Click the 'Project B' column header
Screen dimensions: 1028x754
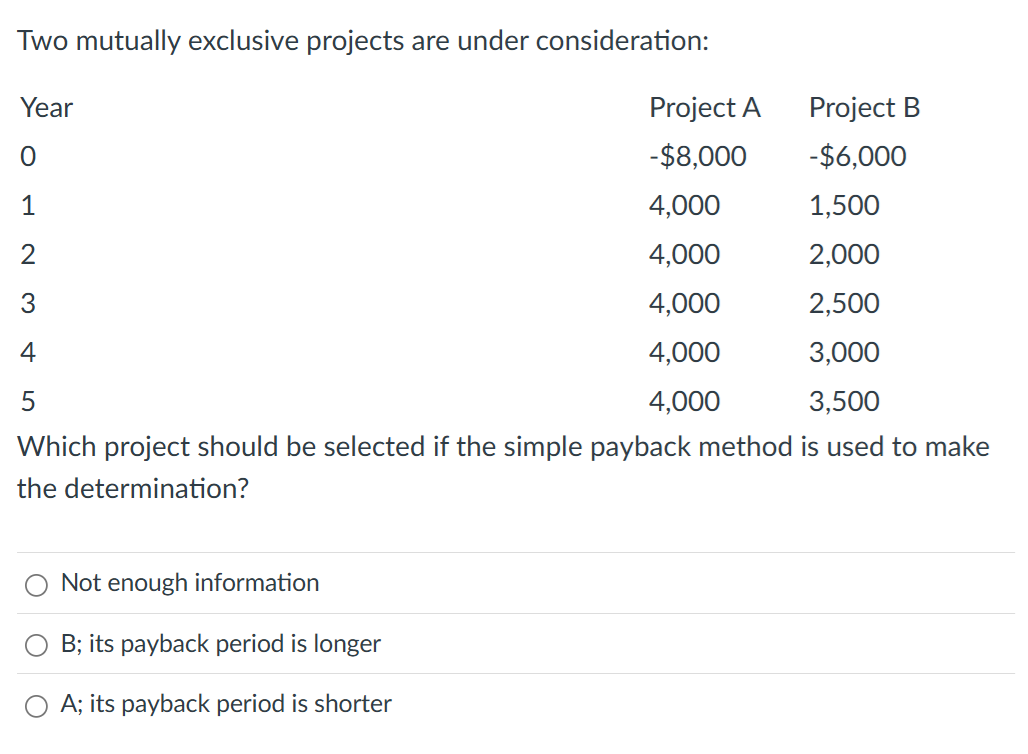(864, 108)
